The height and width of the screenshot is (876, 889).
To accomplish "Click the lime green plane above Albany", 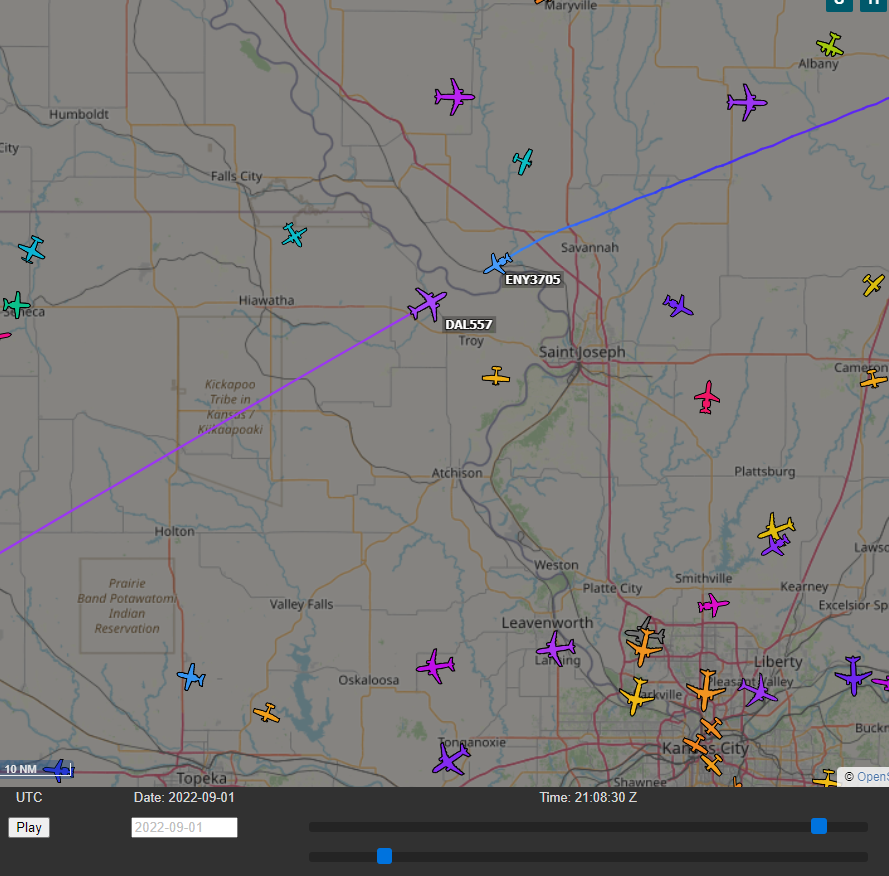I will [829, 45].
